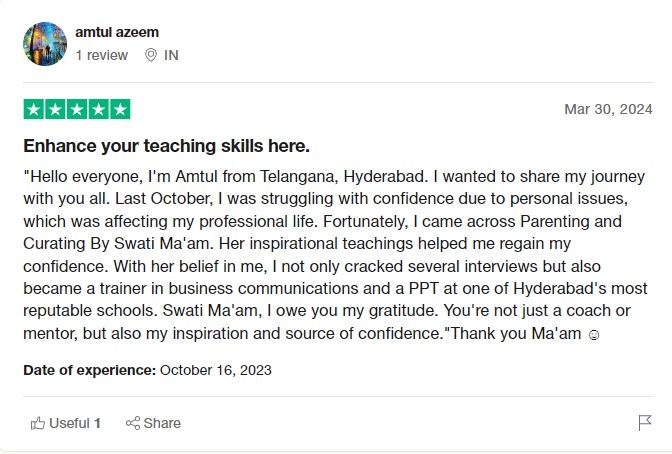The width and height of the screenshot is (672, 454).
Task: Click the location pin icon
Action: coord(151,55)
